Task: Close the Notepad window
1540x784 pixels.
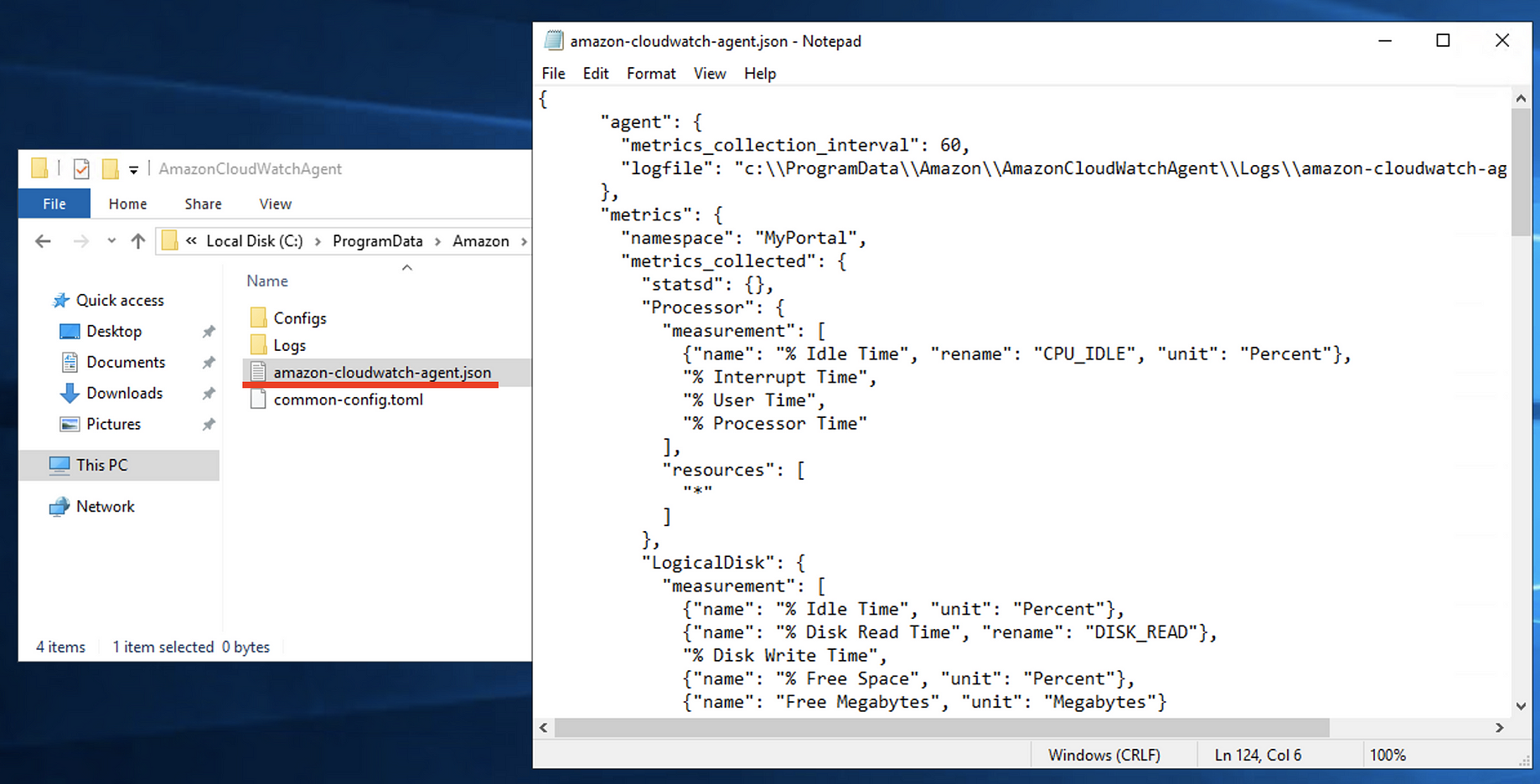Action: [x=1502, y=40]
